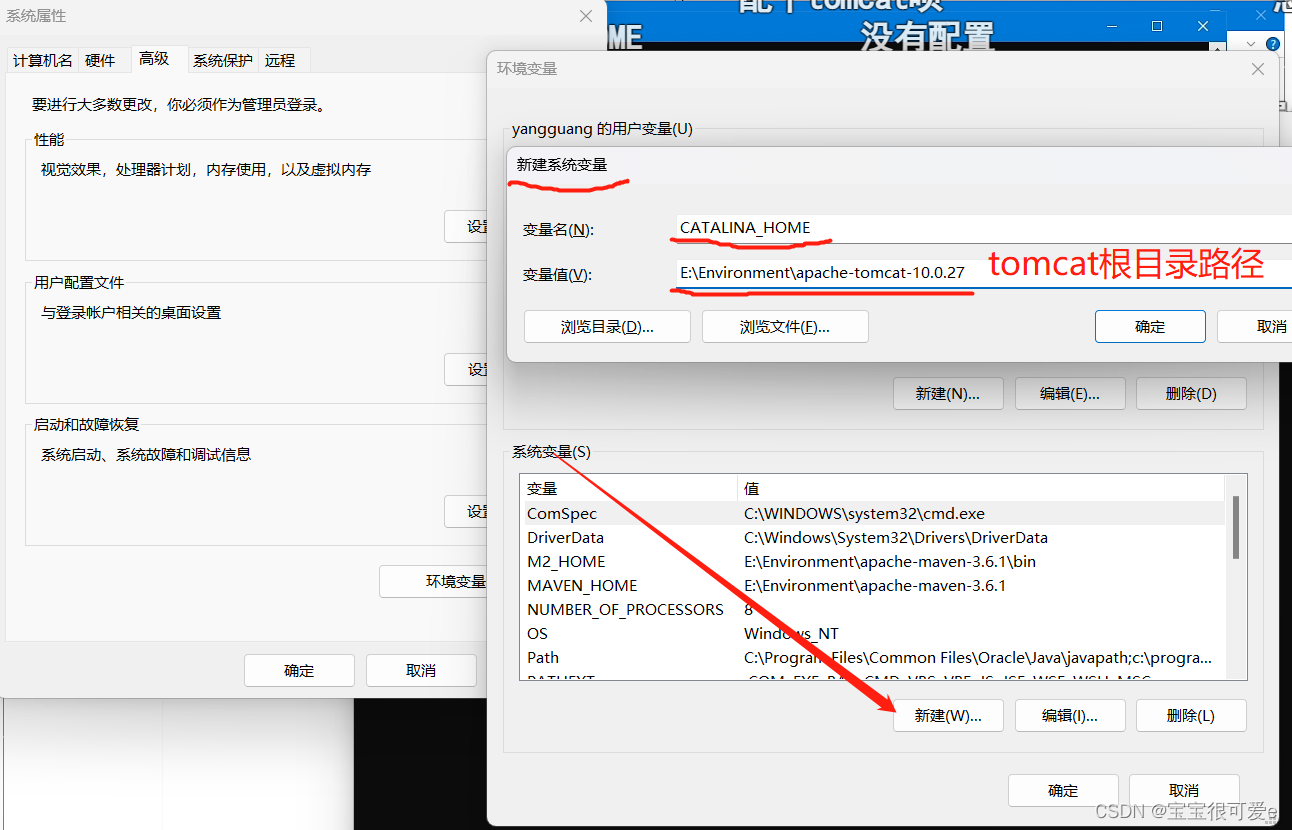The width and height of the screenshot is (1292, 830).
Task: Click 取消 in the 系统属性 window
Action: 421,670
